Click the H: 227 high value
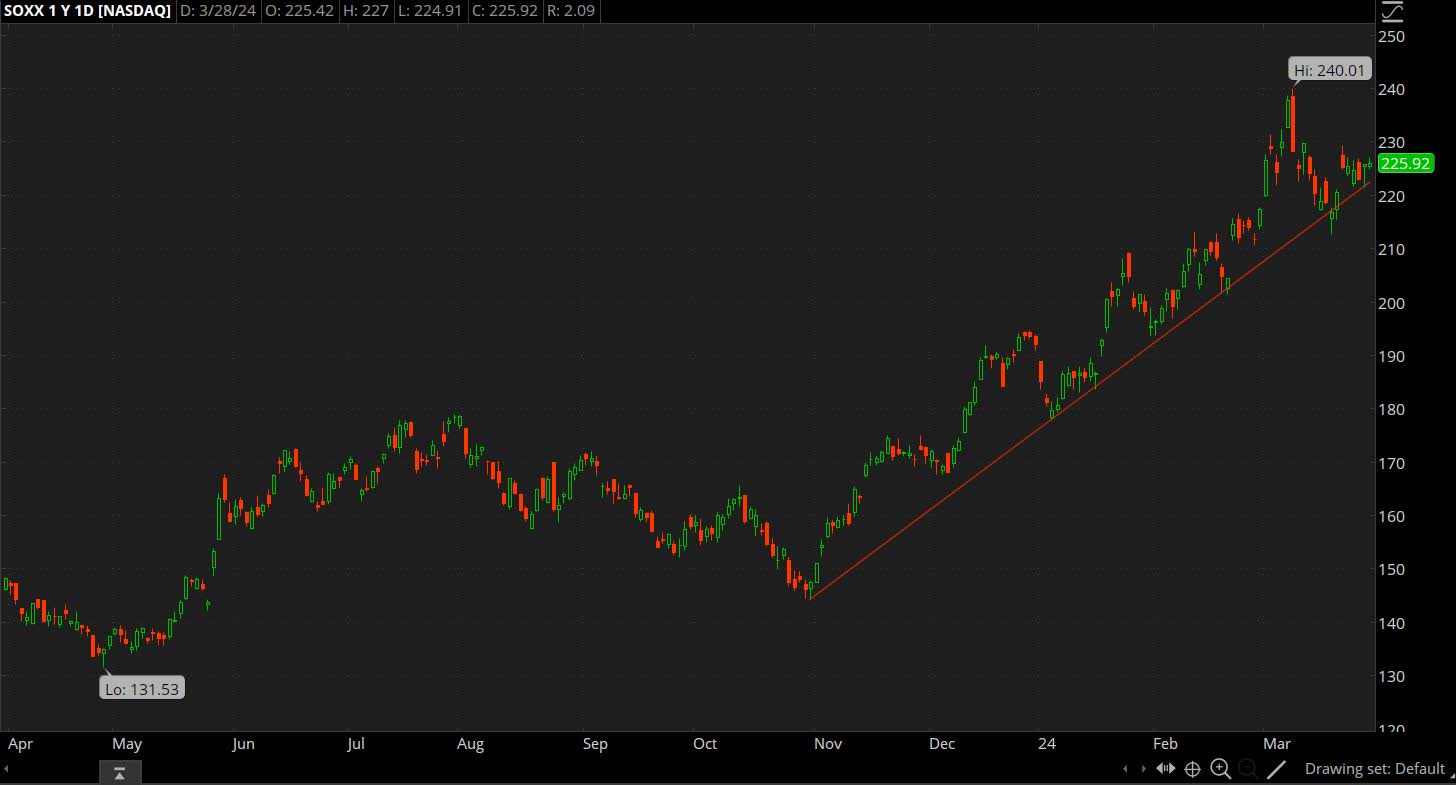 368,11
